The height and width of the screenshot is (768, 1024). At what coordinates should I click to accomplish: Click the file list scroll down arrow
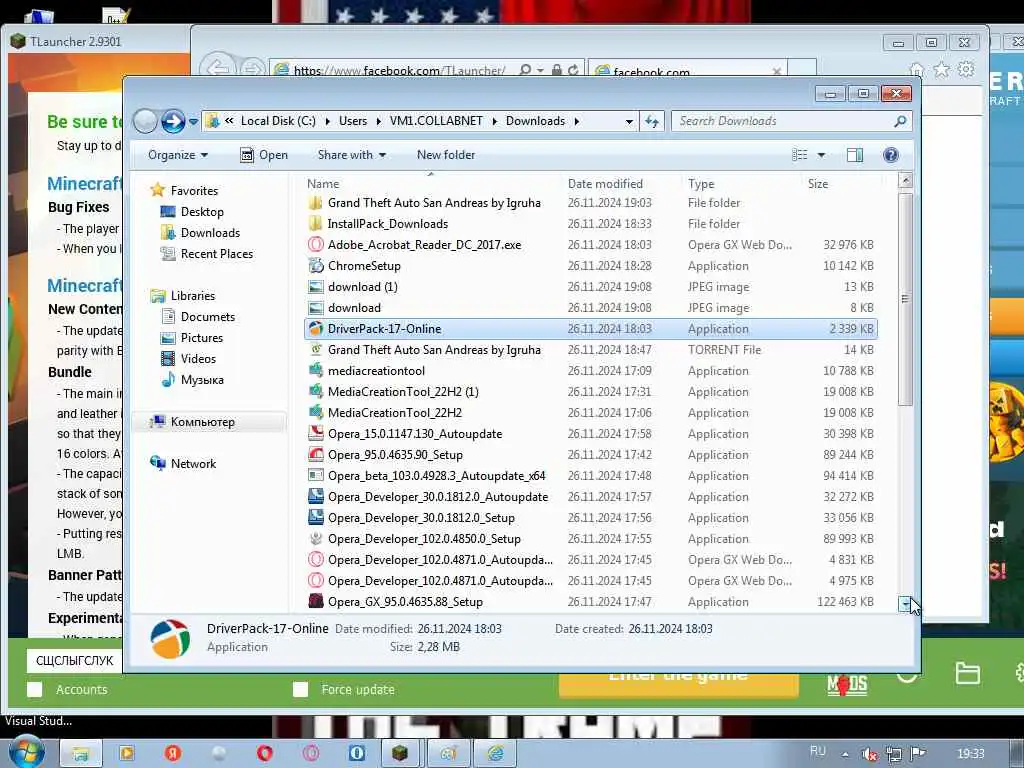905,604
